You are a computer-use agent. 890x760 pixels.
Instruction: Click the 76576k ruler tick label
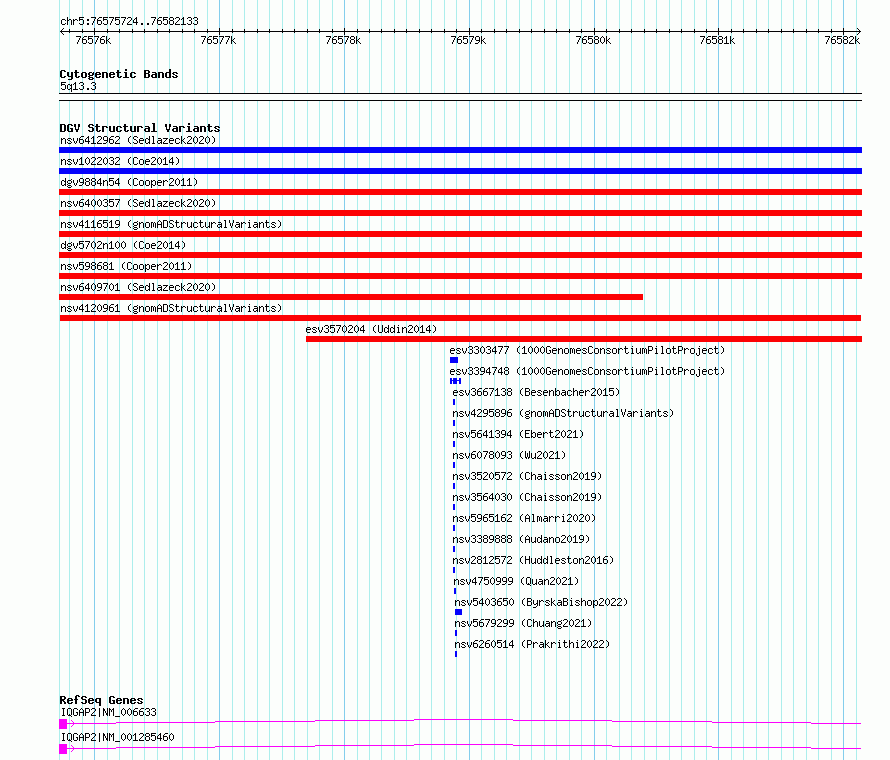[93, 40]
